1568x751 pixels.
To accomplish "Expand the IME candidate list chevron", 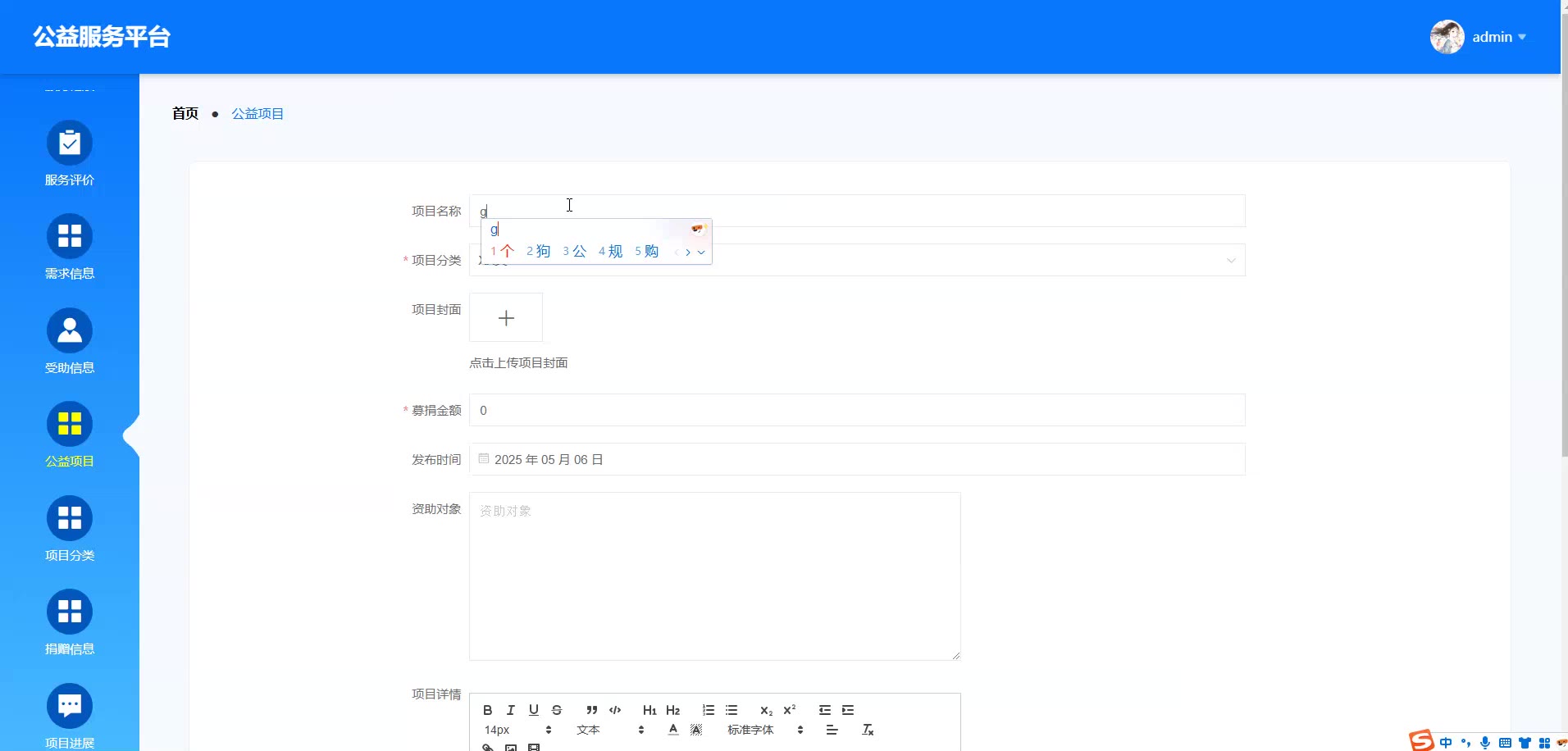I will (701, 253).
